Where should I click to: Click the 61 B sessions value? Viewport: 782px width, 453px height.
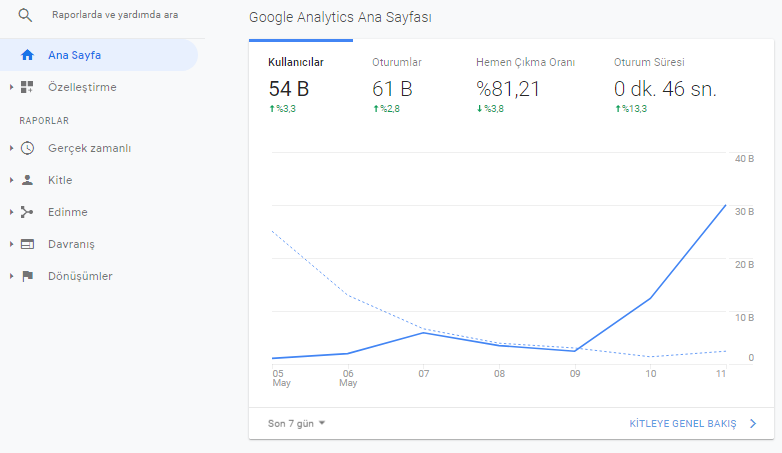(x=392, y=89)
